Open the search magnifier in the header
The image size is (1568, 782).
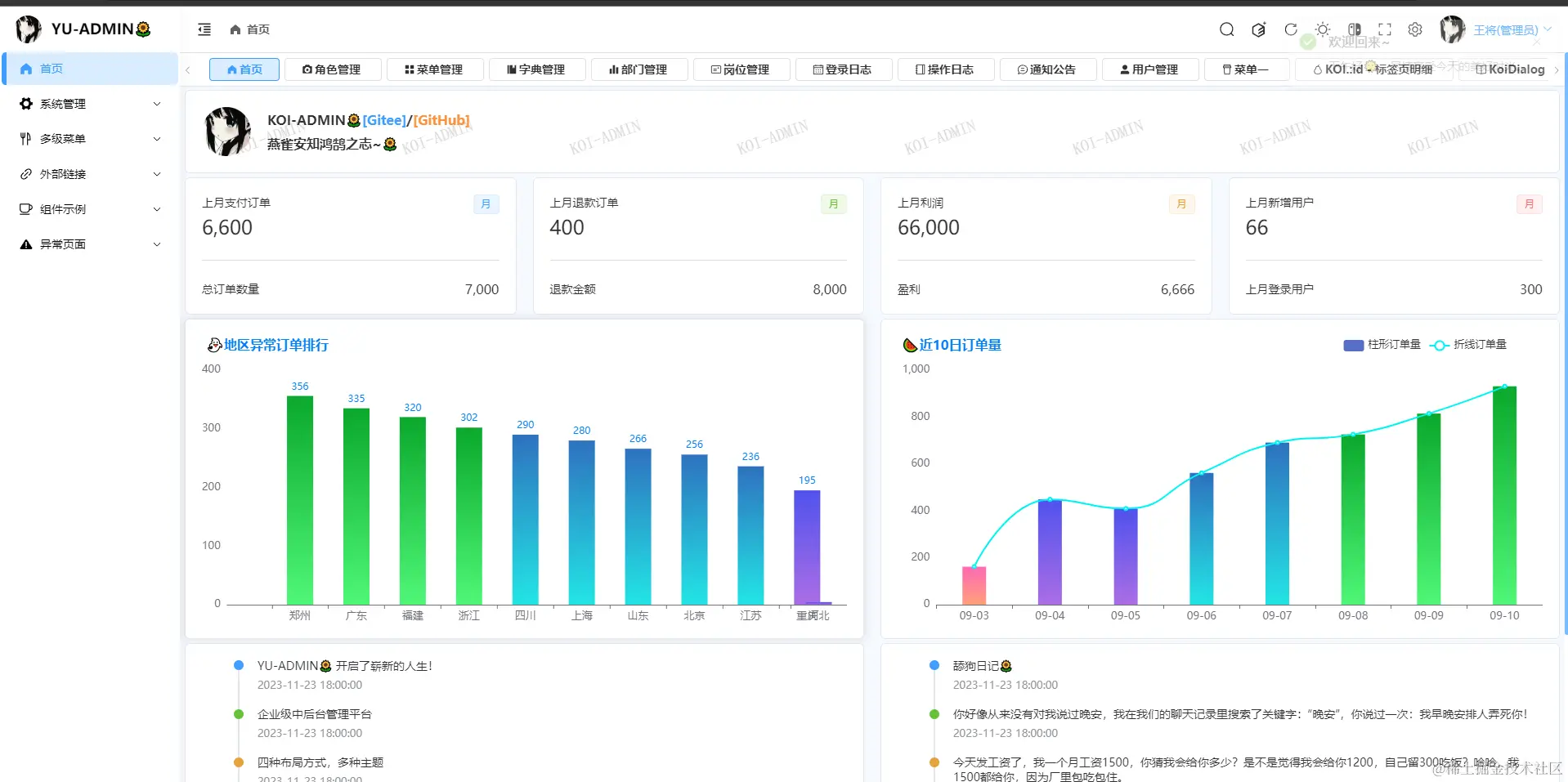click(1226, 29)
